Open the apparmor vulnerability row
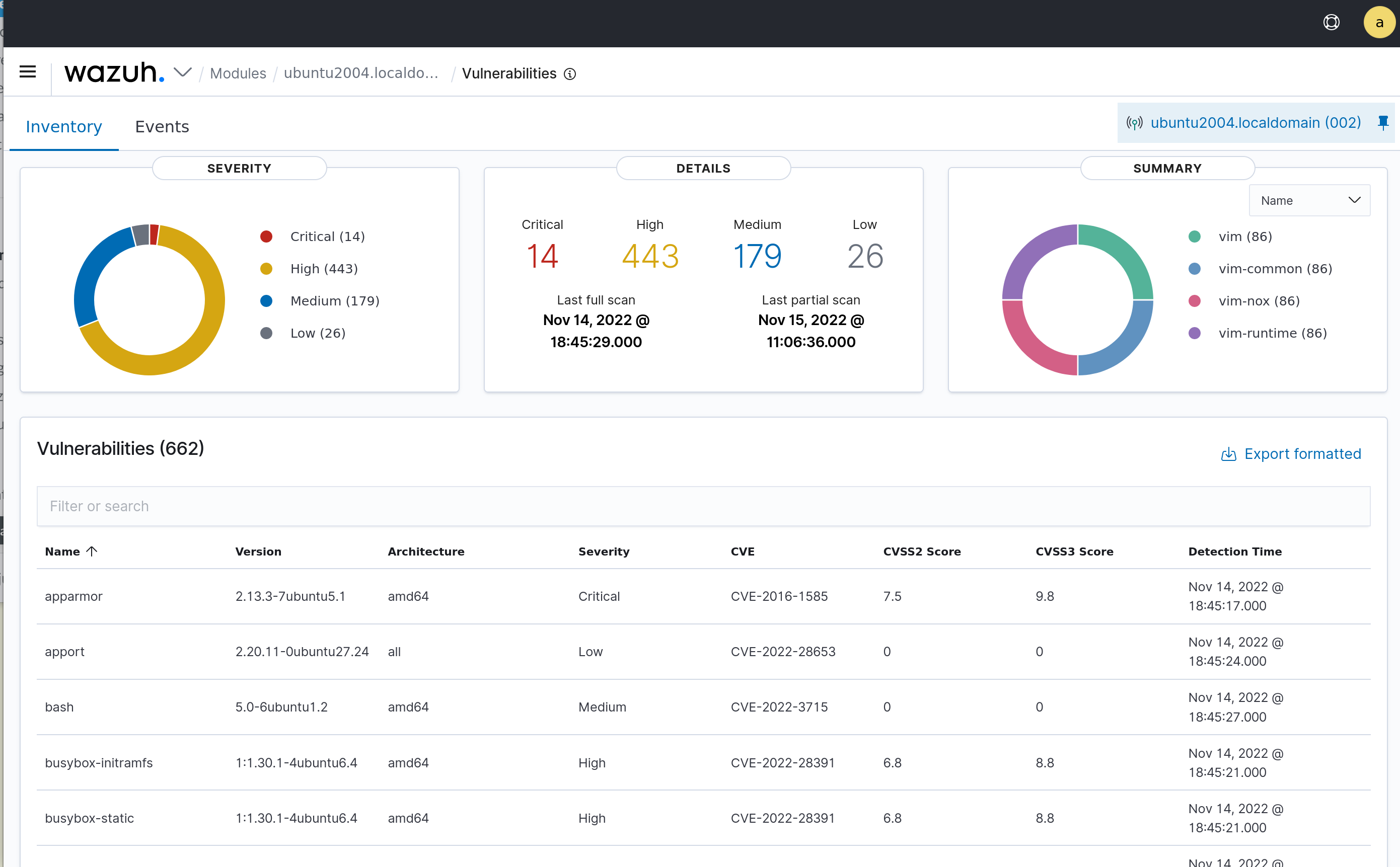Viewport: 1400px width, 867px height. [x=703, y=596]
